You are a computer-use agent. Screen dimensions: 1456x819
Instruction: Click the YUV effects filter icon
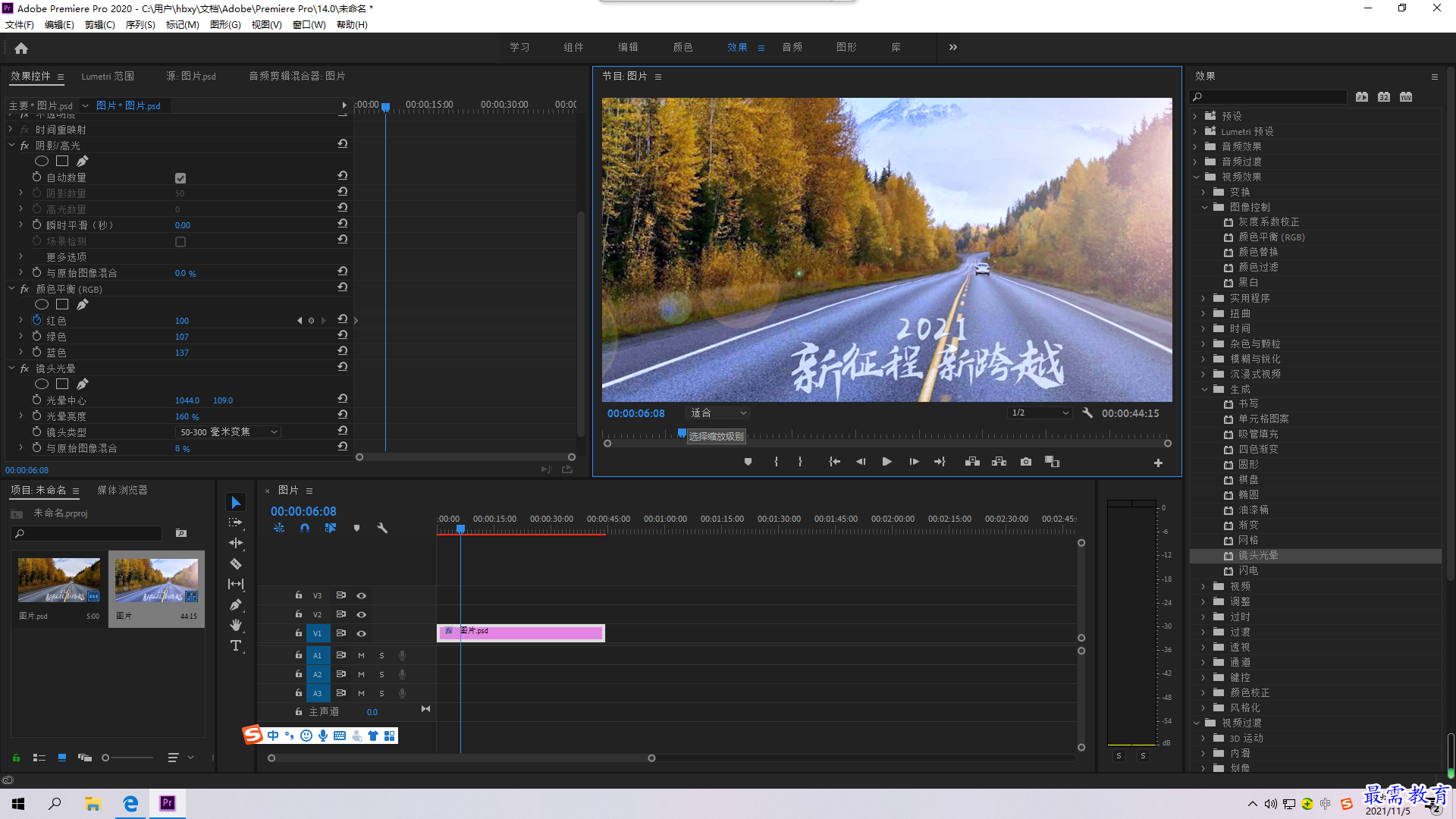1406,97
